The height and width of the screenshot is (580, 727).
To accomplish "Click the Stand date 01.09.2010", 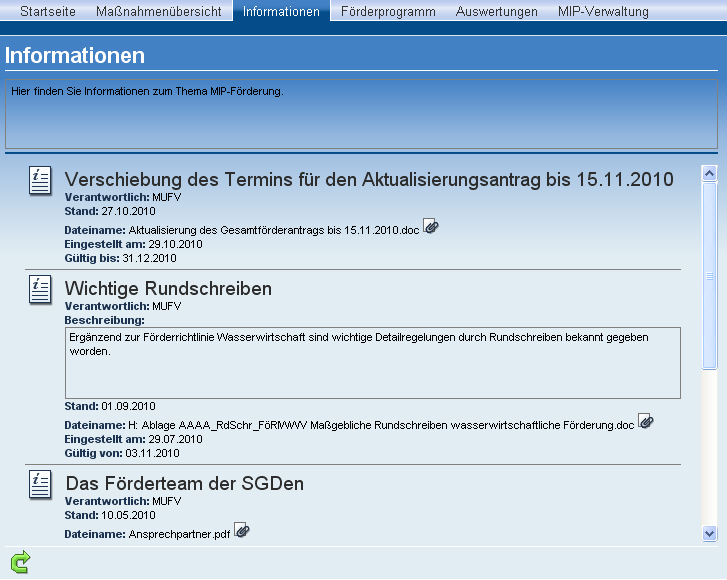I will (128, 407).
